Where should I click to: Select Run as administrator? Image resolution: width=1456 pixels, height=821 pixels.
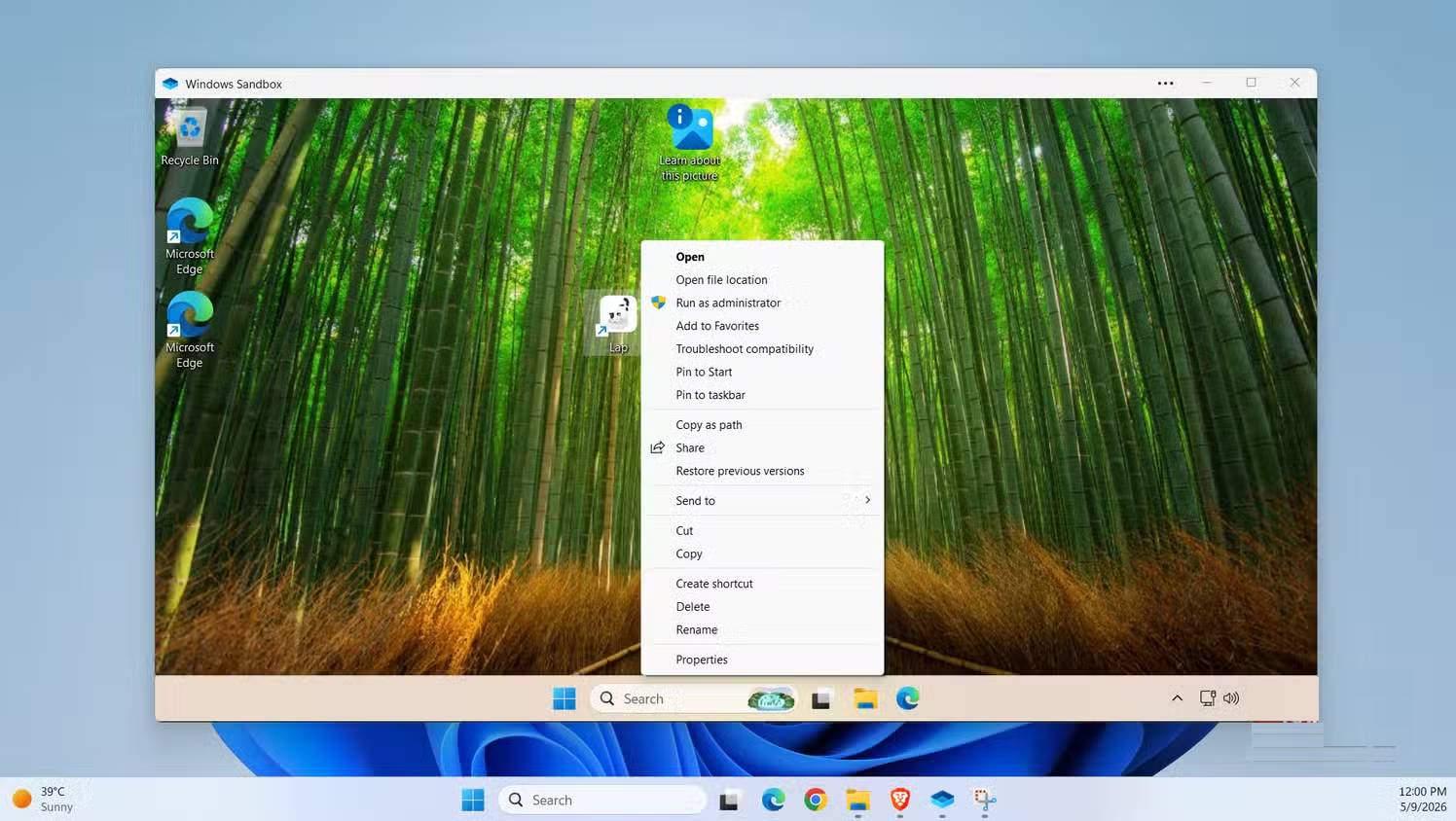[762, 303]
